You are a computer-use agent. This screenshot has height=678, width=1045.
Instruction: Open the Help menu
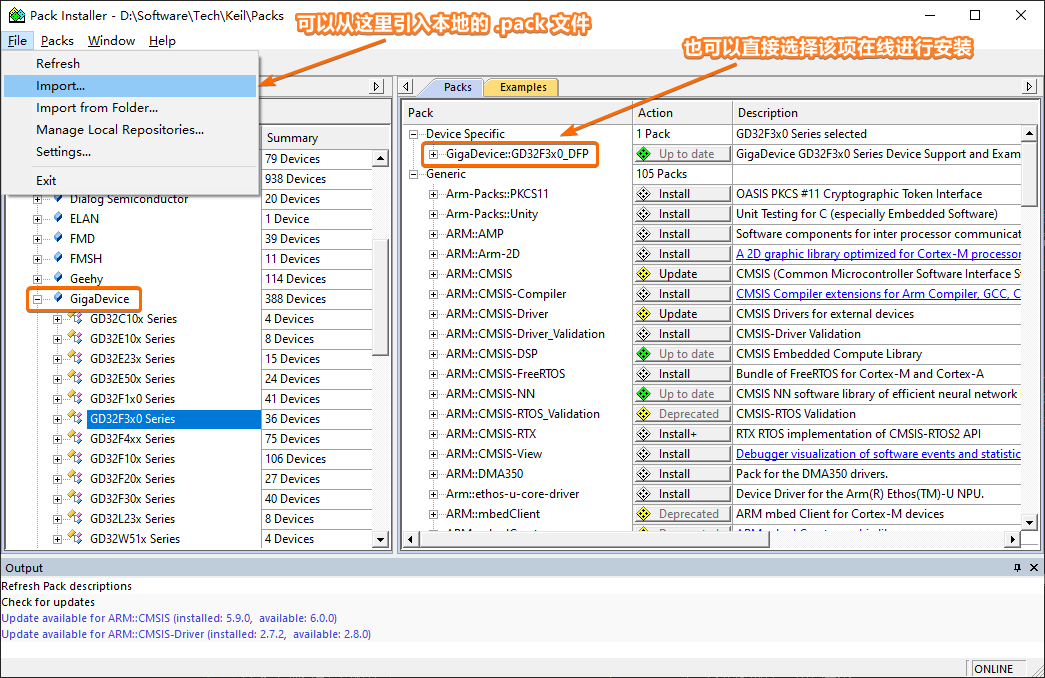point(162,41)
